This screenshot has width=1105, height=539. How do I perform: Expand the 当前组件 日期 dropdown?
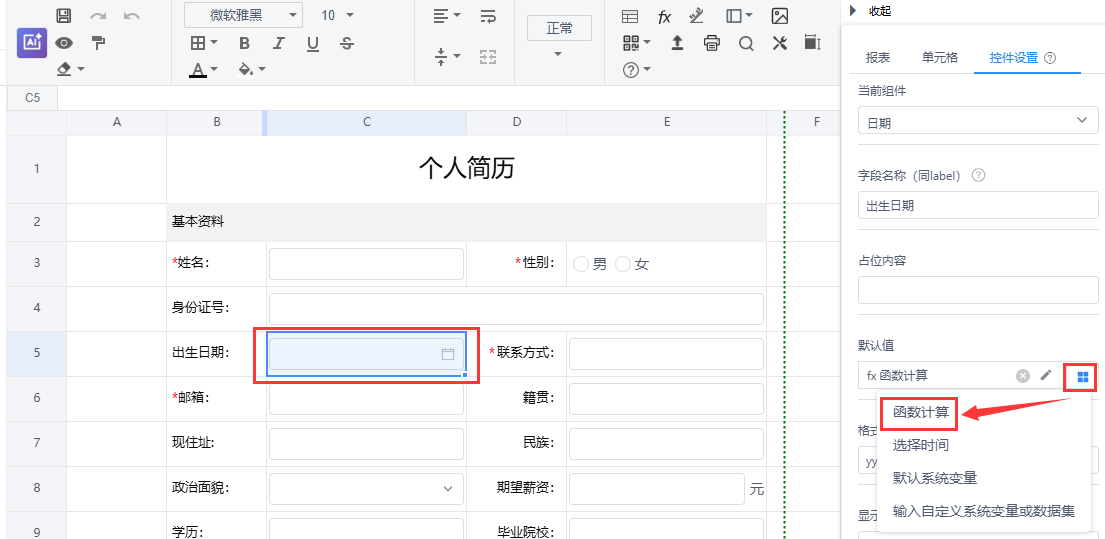[x=977, y=122]
